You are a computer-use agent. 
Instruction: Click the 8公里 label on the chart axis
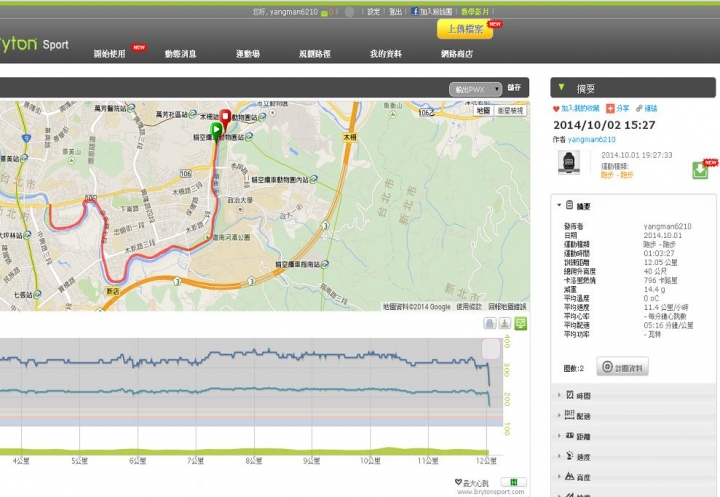coord(254,460)
